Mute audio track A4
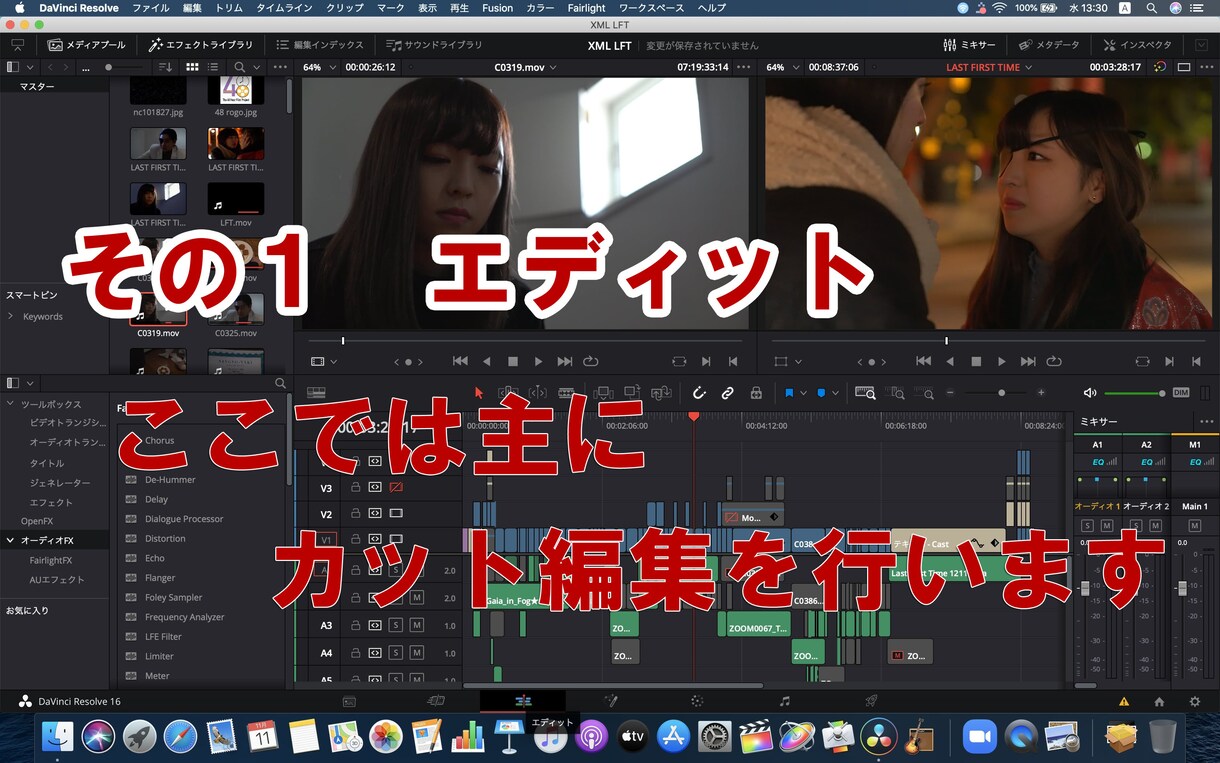This screenshot has width=1220, height=763. [416, 653]
